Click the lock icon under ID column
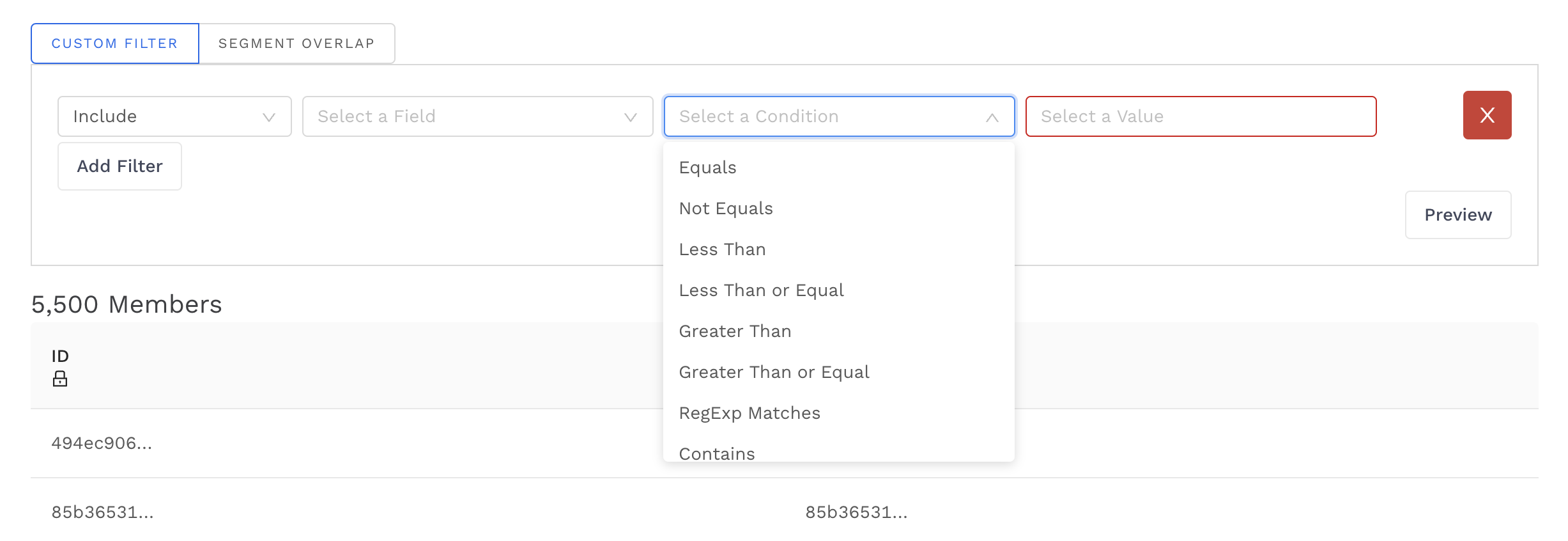This screenshot has height=541, width=1568. point(60,379)
